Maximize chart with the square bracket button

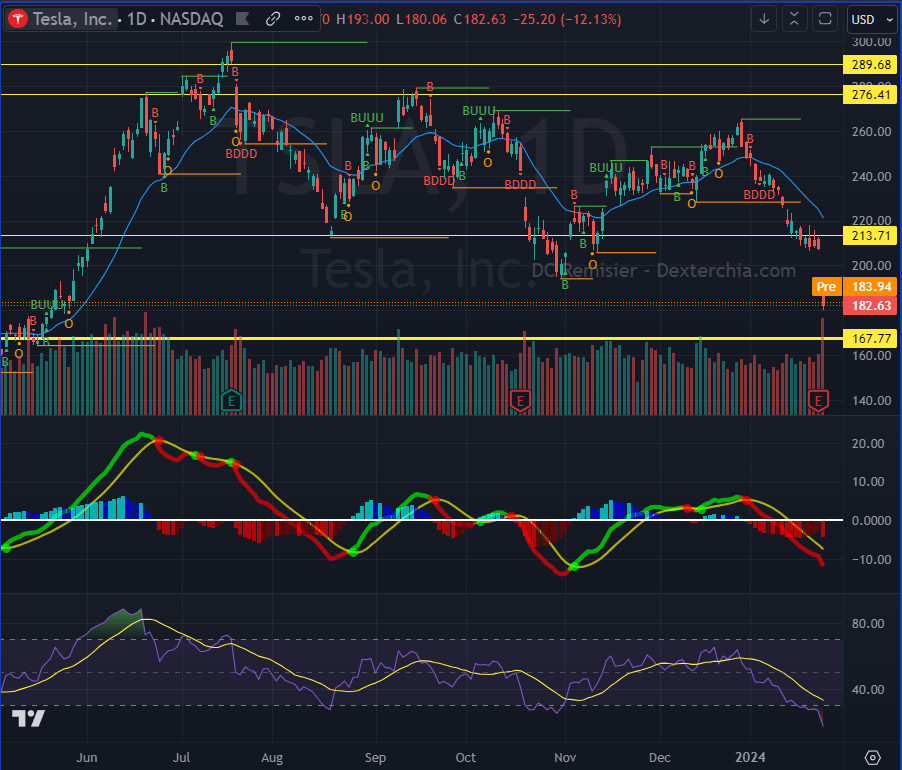coord(825,19)
